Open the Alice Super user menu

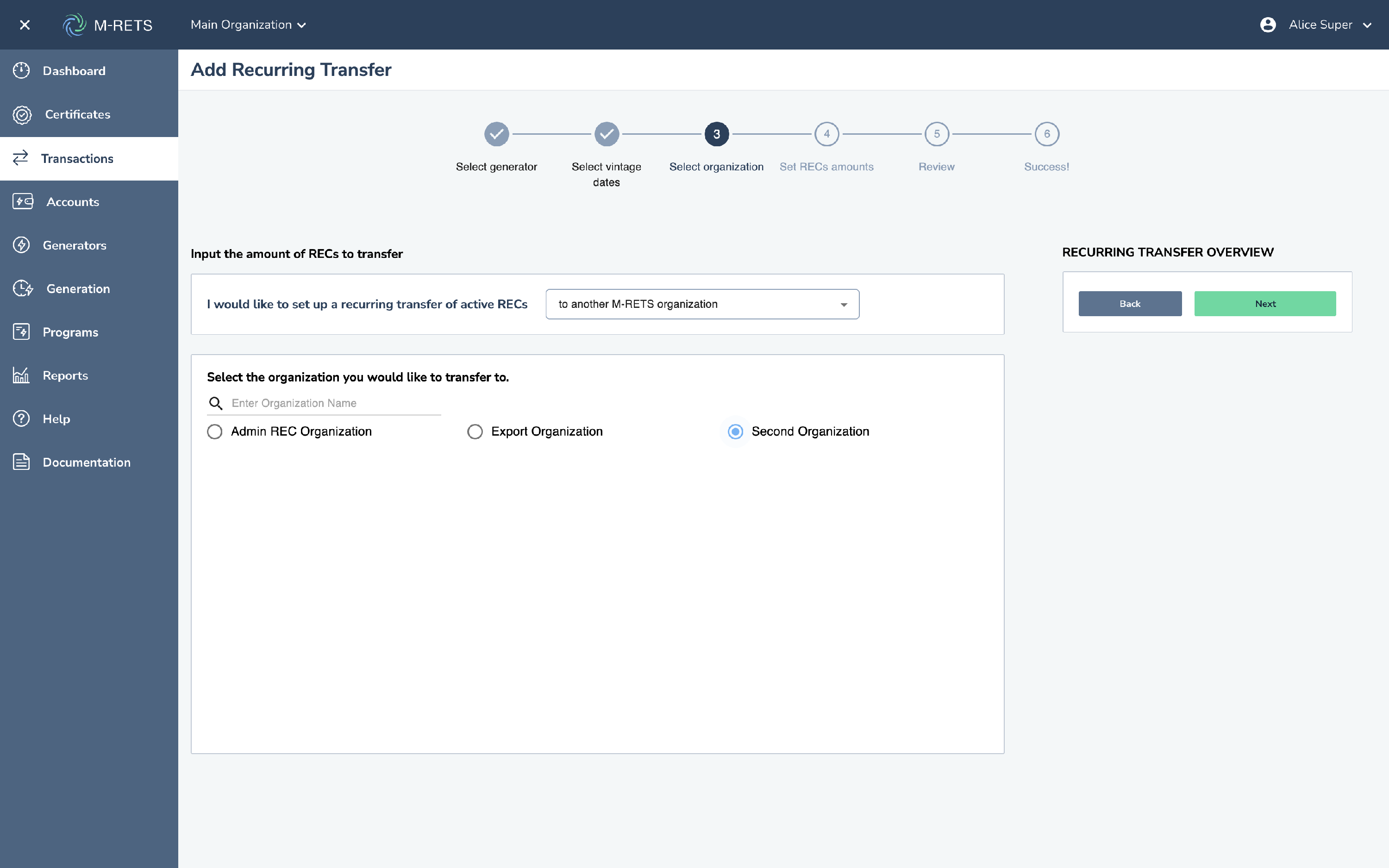pyautogui.click(x=1315, y=25)
